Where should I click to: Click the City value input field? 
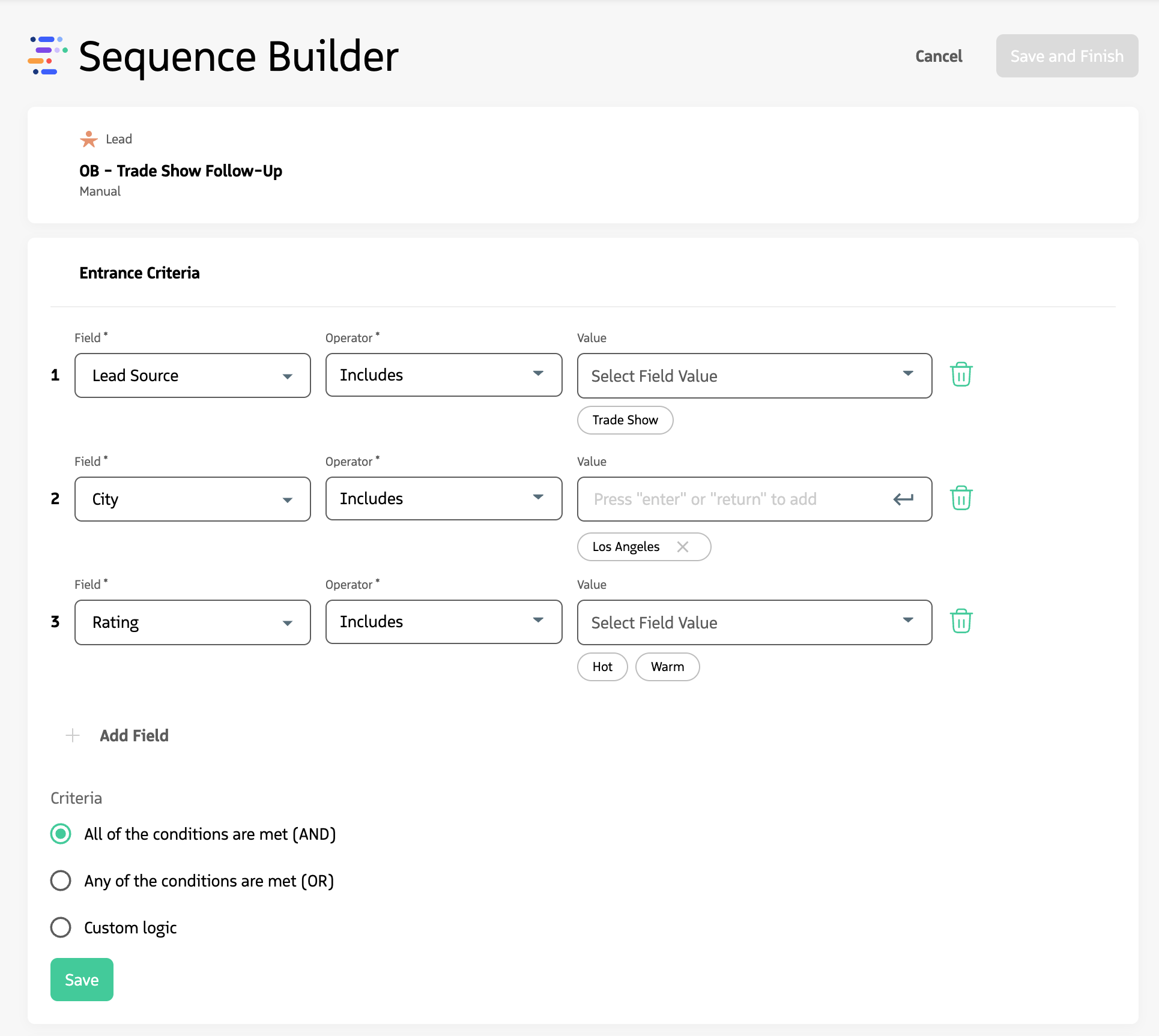tap(721, 499)
